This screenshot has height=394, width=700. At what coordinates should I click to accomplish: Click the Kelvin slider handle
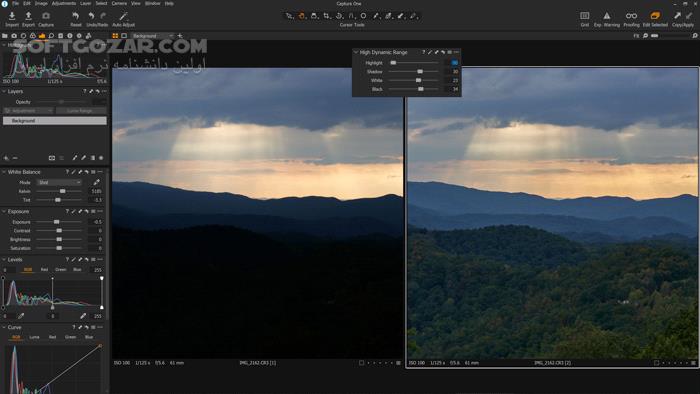[62, 191]
